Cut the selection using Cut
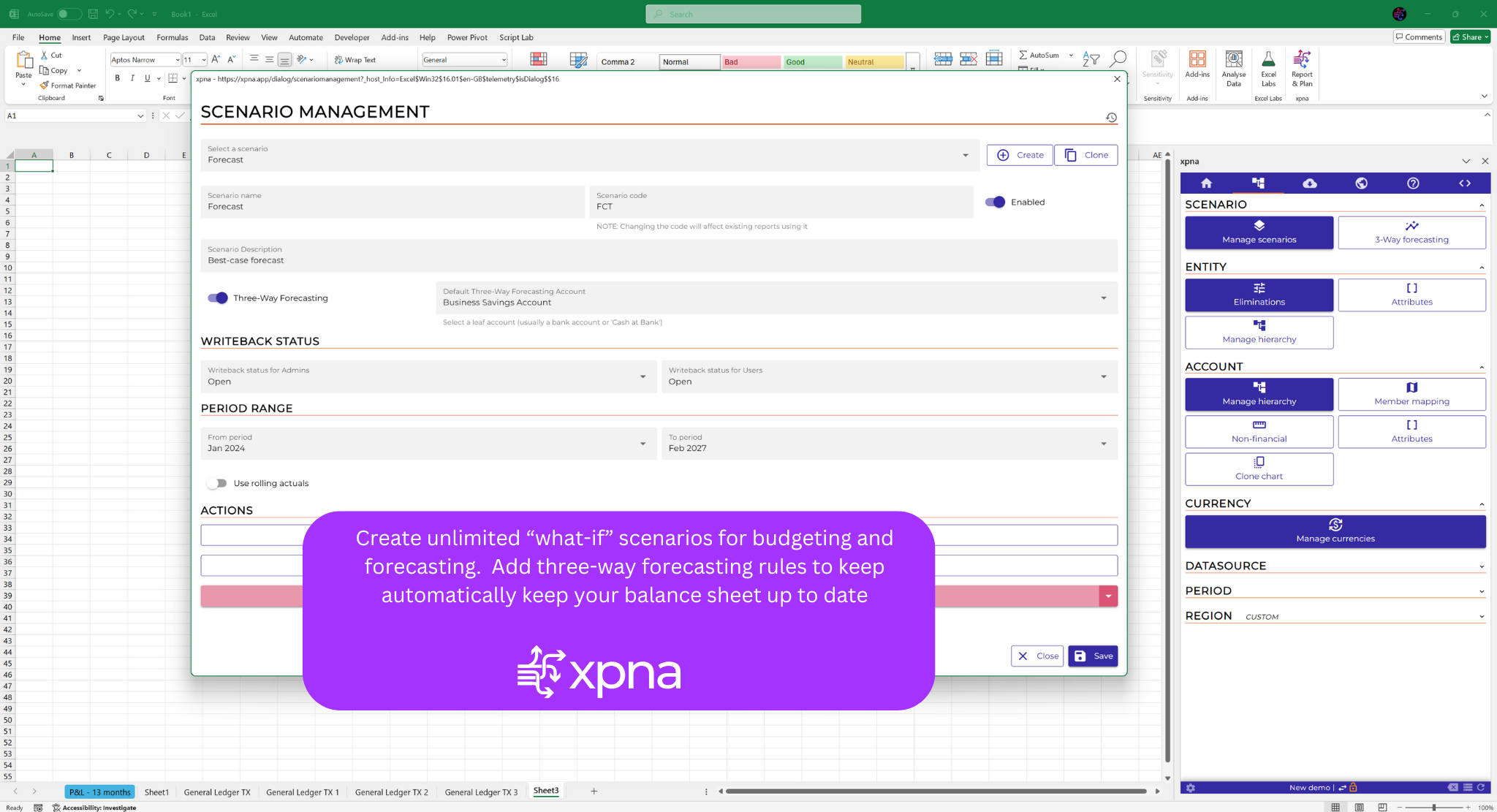 pos(51,55)
